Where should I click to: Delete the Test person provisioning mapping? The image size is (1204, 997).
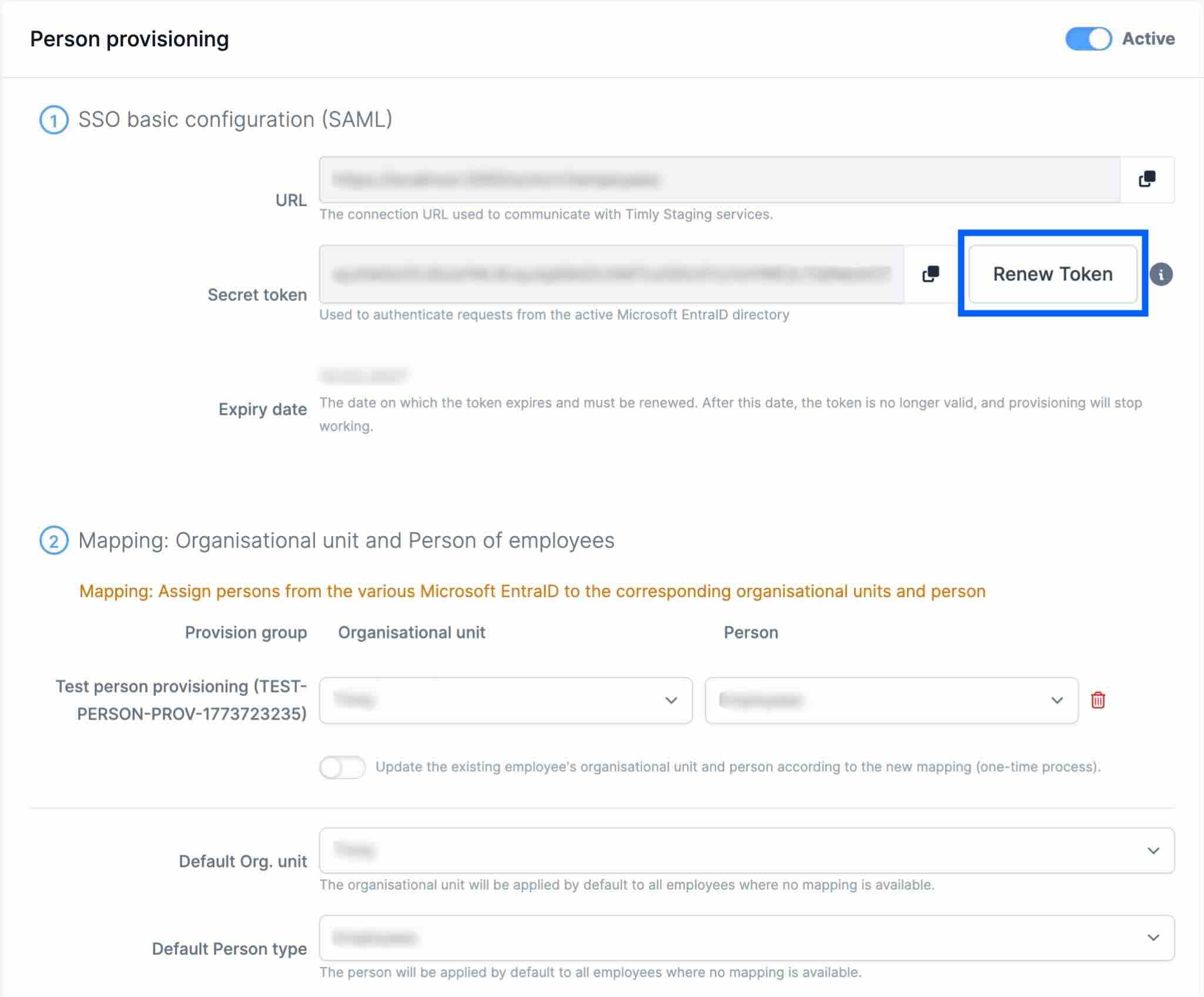1098,700
